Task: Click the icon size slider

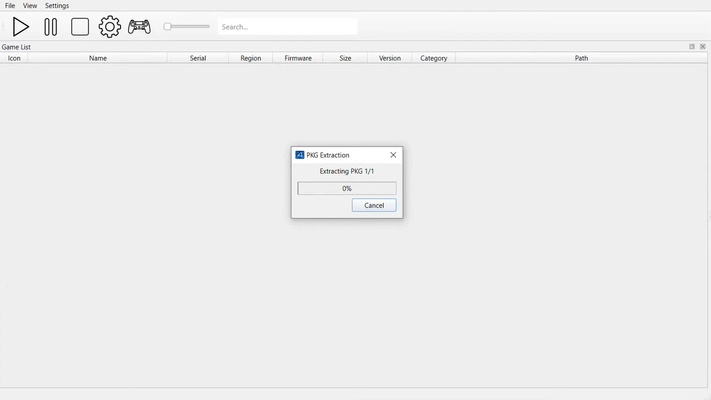Action: click(187, 27)
